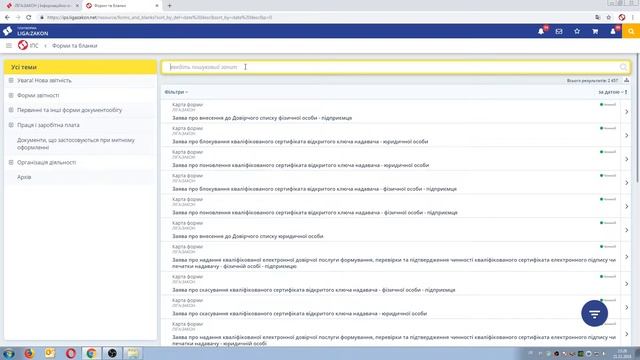Viewport: 640px width, 360px height.
Task: Go forward with the browser forward arrow
Action: pos(18,18)
